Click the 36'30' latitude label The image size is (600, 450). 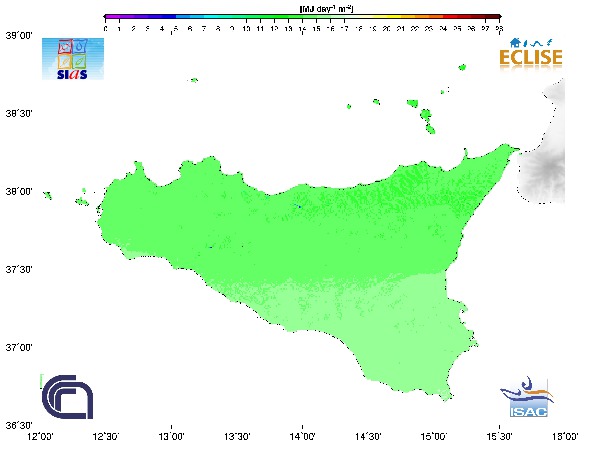click(19, 426)
